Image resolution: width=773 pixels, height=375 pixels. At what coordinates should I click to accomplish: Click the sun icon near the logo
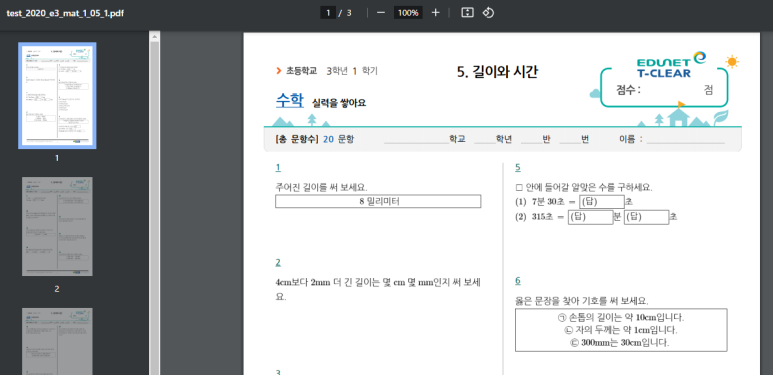[732, 62]
